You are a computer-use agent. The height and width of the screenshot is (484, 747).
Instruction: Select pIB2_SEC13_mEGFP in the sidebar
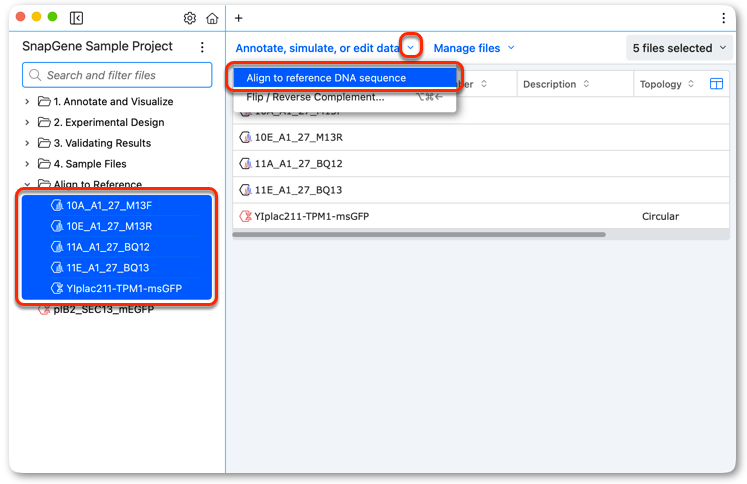(104, 310)
